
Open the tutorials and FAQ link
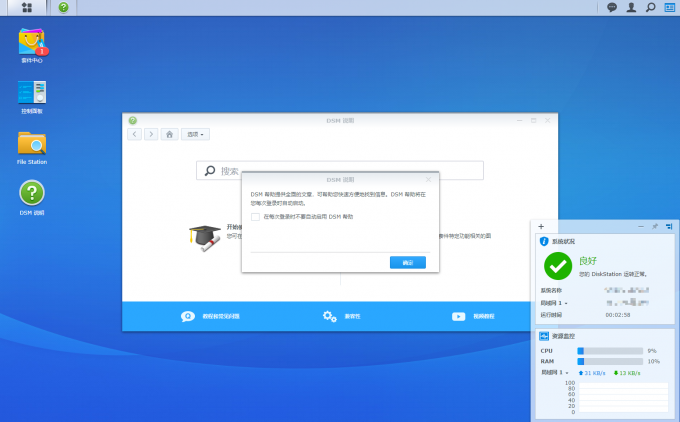click(x=210, y=316)
